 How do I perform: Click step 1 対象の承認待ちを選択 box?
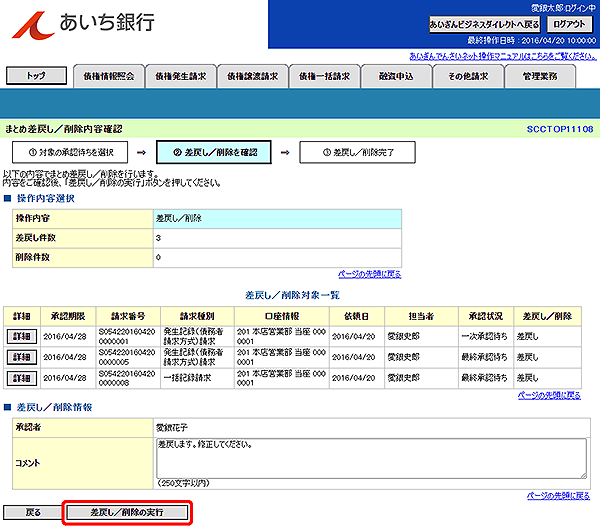[x=70, y=152]
